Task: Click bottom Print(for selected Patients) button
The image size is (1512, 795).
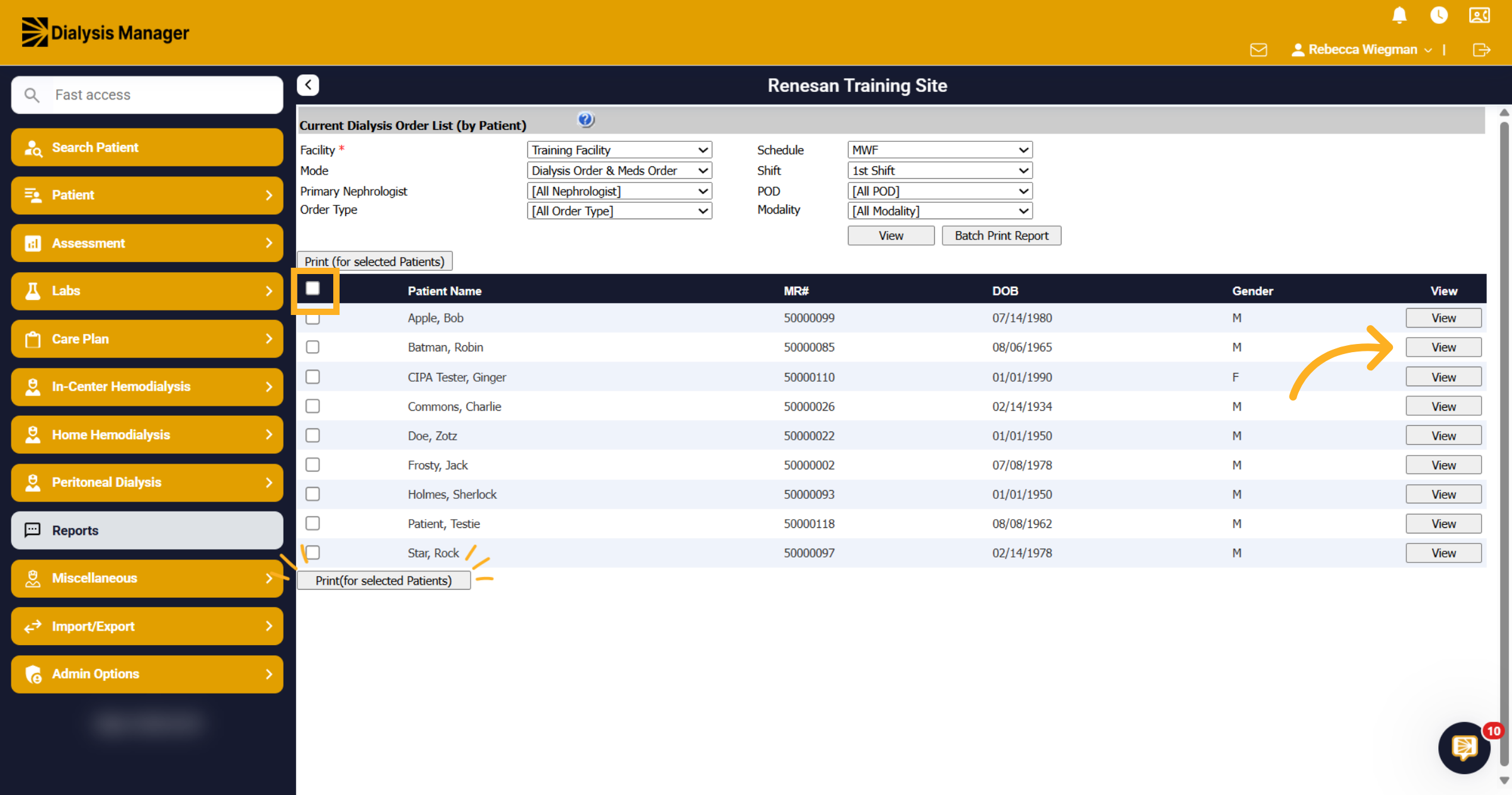Action: 384,580
